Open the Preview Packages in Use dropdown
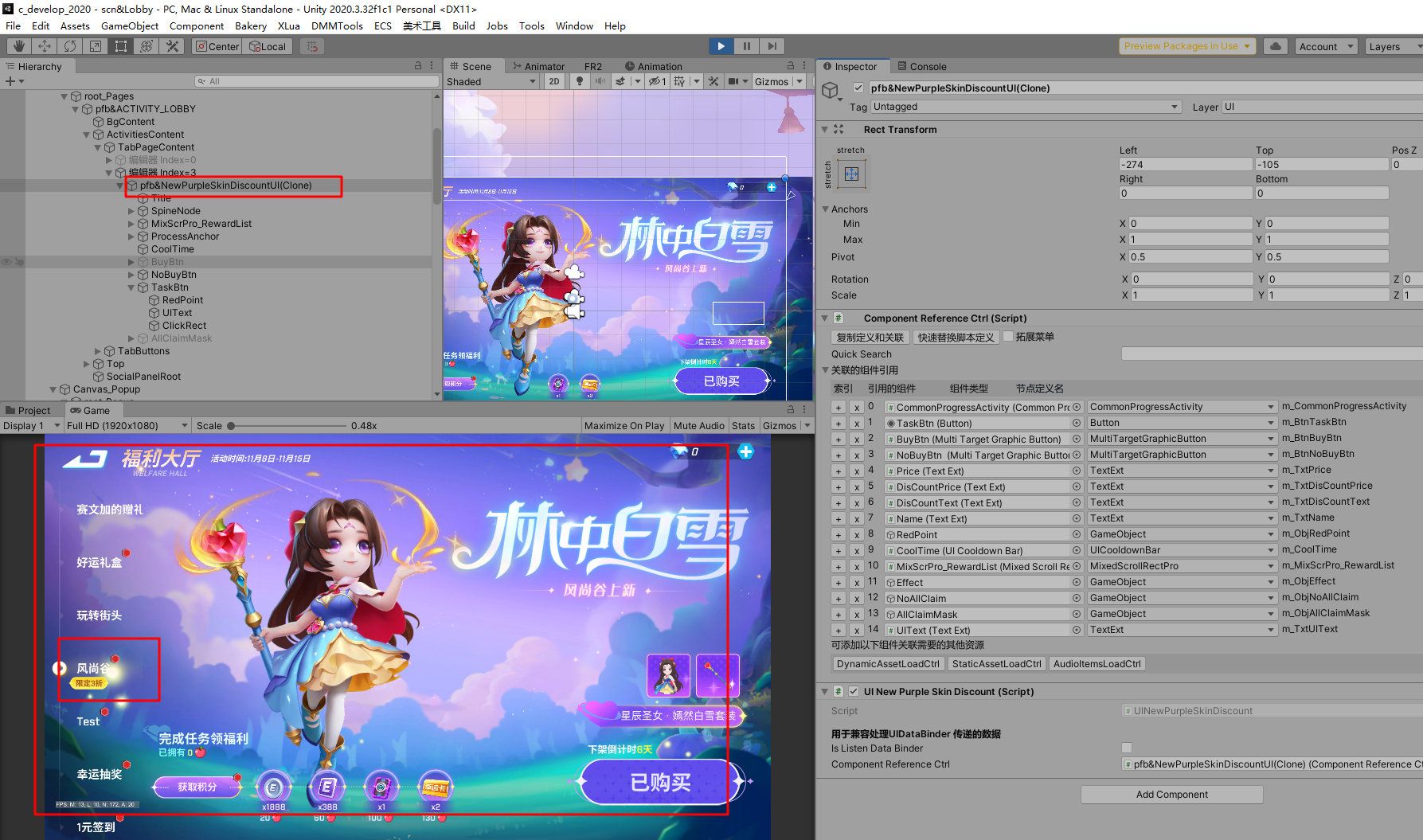The height and width of the screenshot is (840, 1423). 1187,46
